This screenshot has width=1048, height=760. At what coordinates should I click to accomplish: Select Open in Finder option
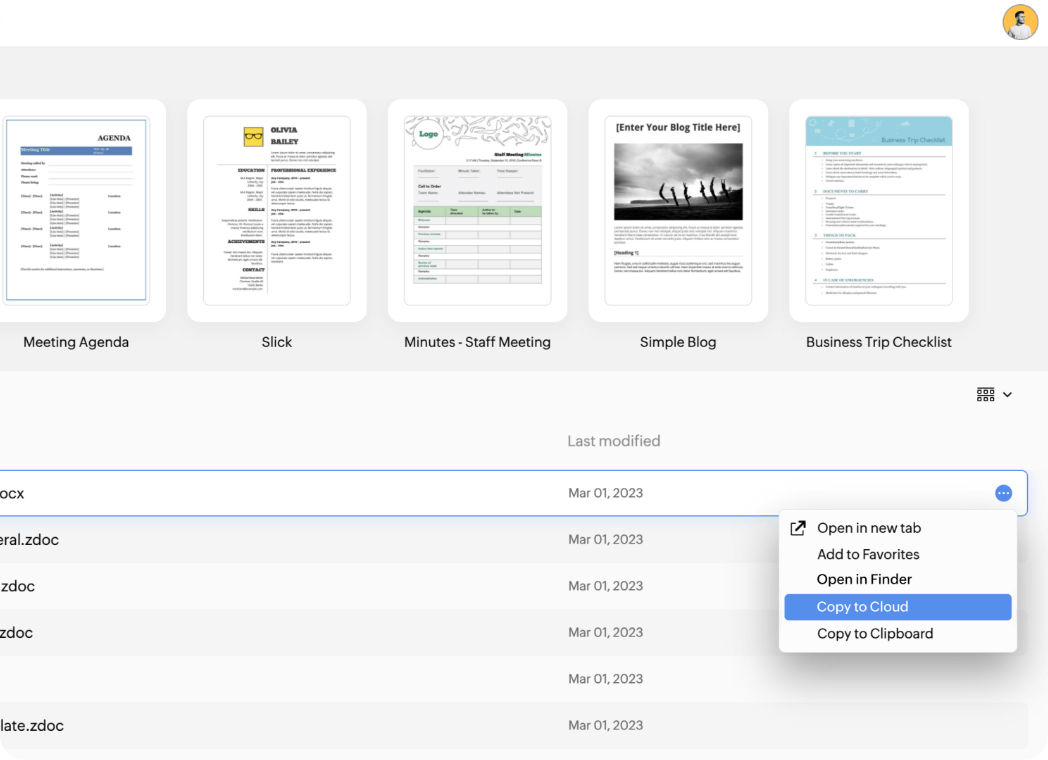coord(864,580)
